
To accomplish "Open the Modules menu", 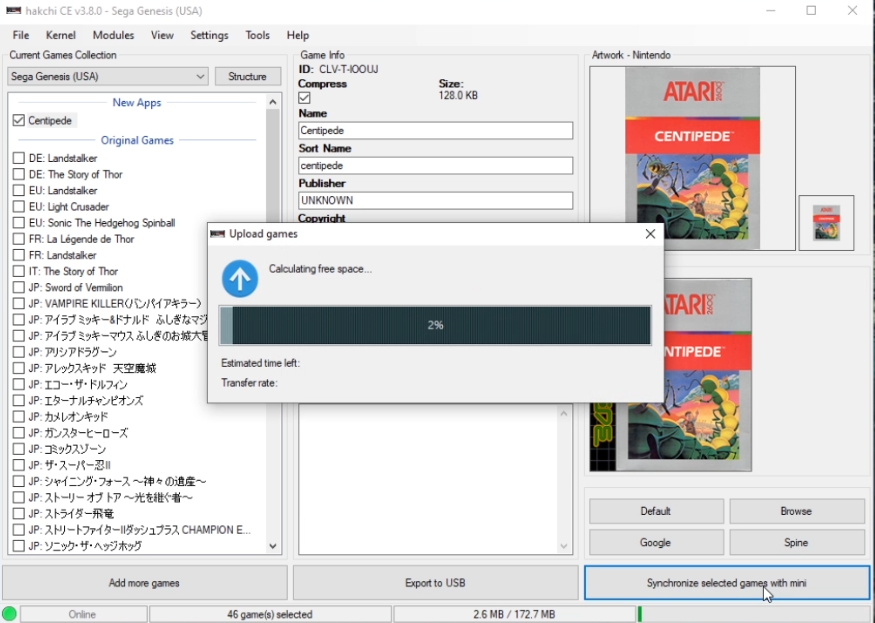I will [x=113, y=35].
